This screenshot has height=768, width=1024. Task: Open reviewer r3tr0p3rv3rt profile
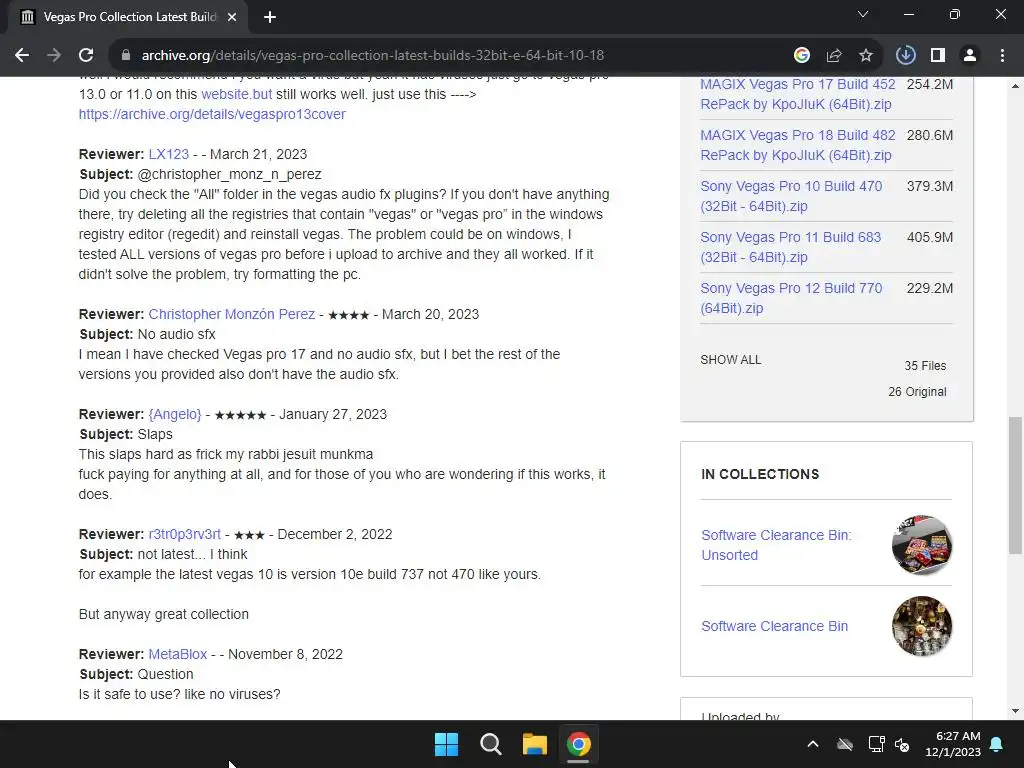click(x=185, y=534)
